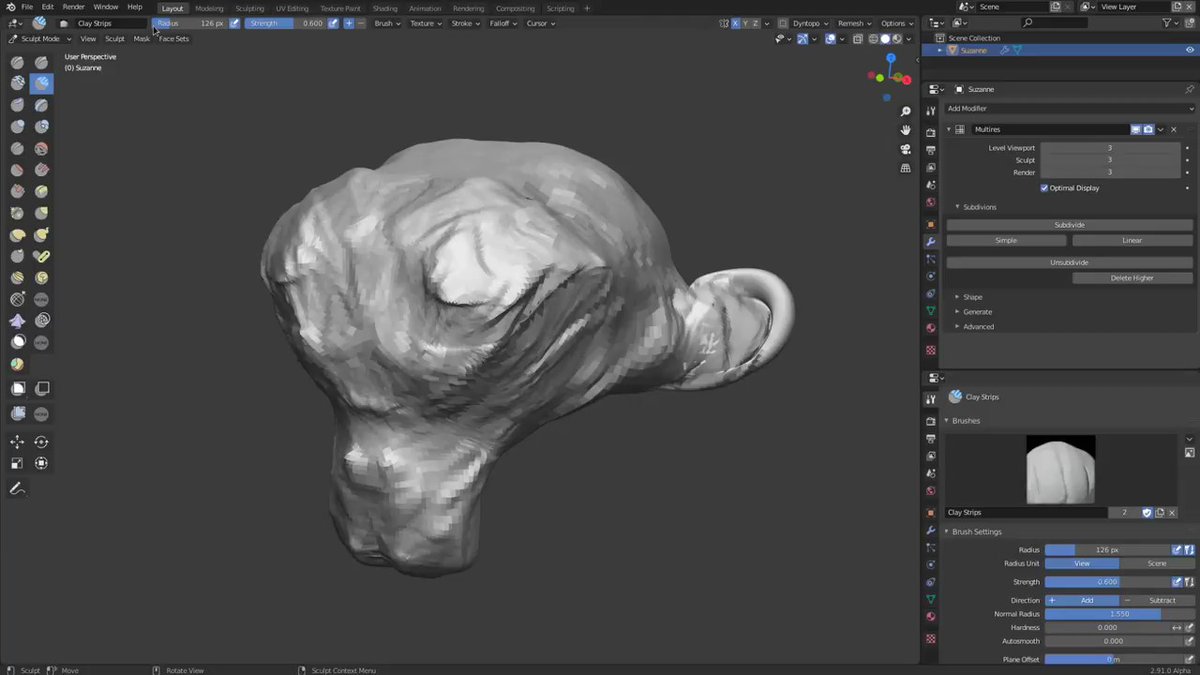Open the Add Modifier dropdown
The width and height of the screenshot is (1200, 675).
coord(1069,108)
